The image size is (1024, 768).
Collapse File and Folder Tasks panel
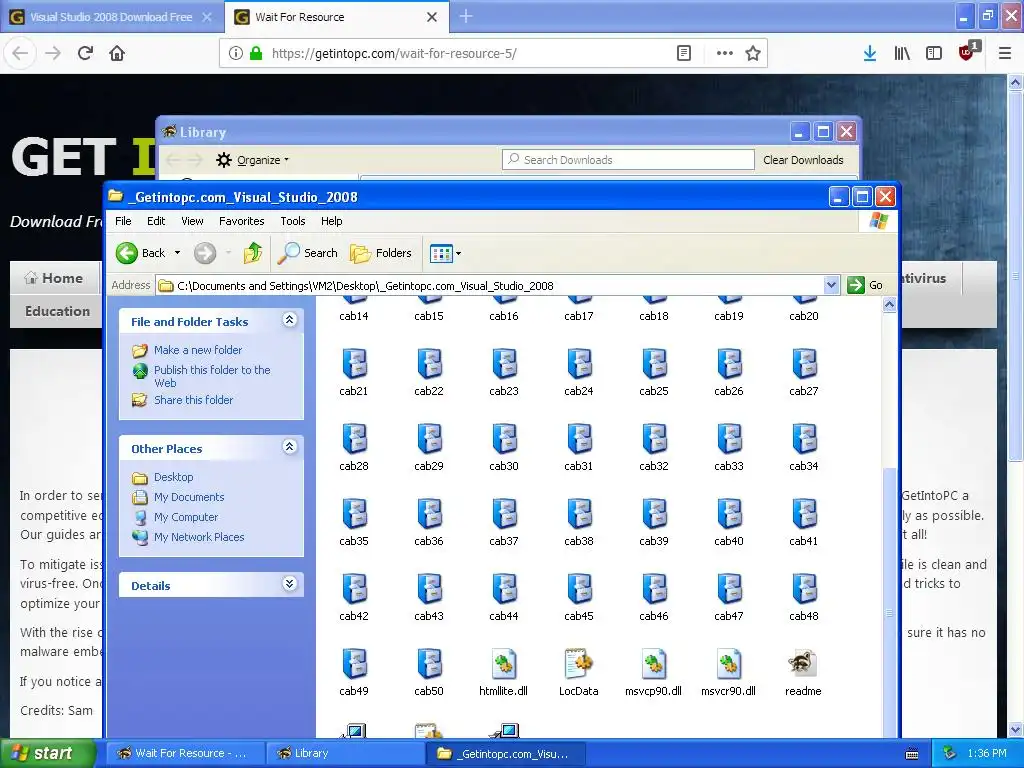289,319
